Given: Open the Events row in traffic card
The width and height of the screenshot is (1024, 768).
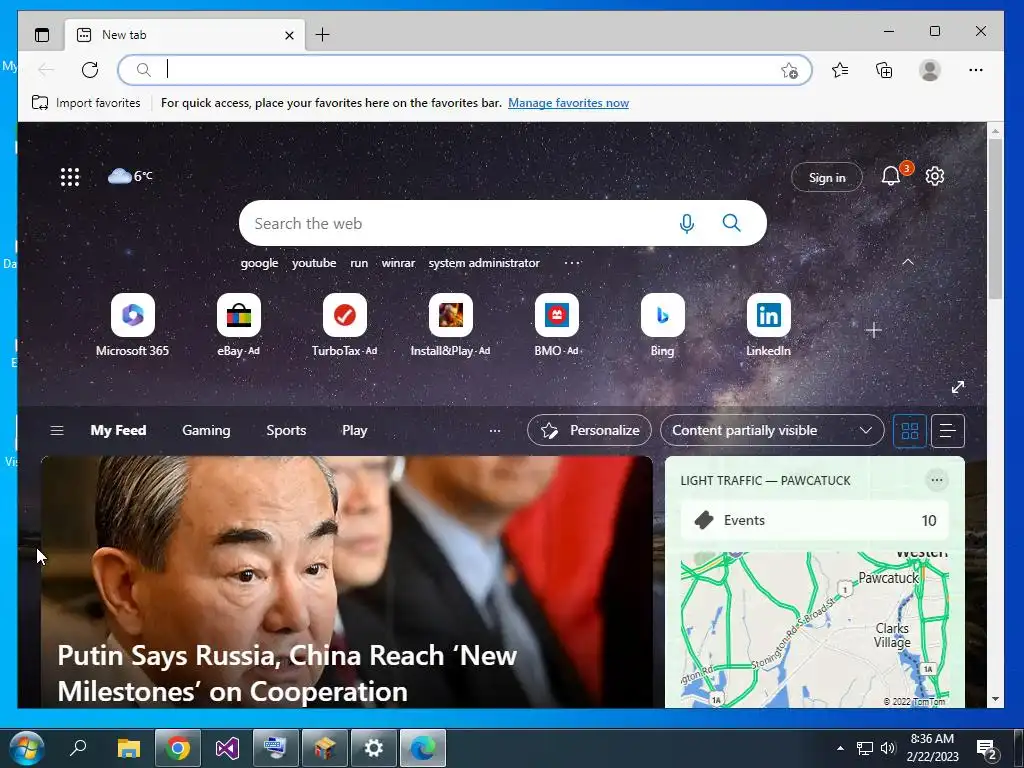Looking at the screenshot, I should click(x=814, y=520).
